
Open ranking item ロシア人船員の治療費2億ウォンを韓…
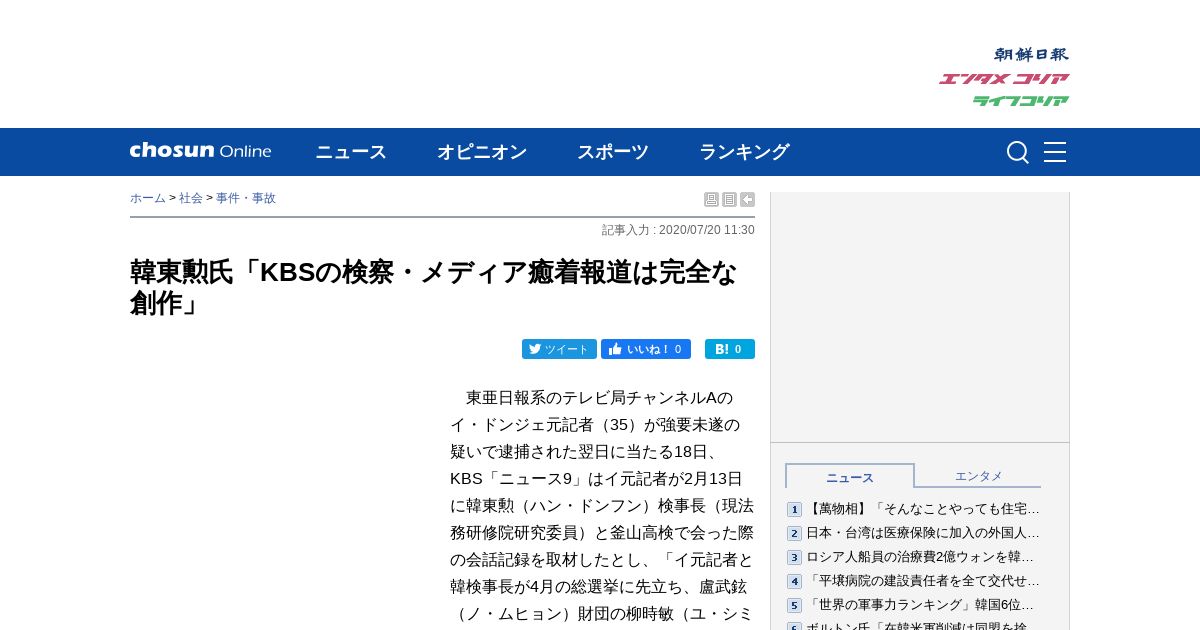point(920,557)
